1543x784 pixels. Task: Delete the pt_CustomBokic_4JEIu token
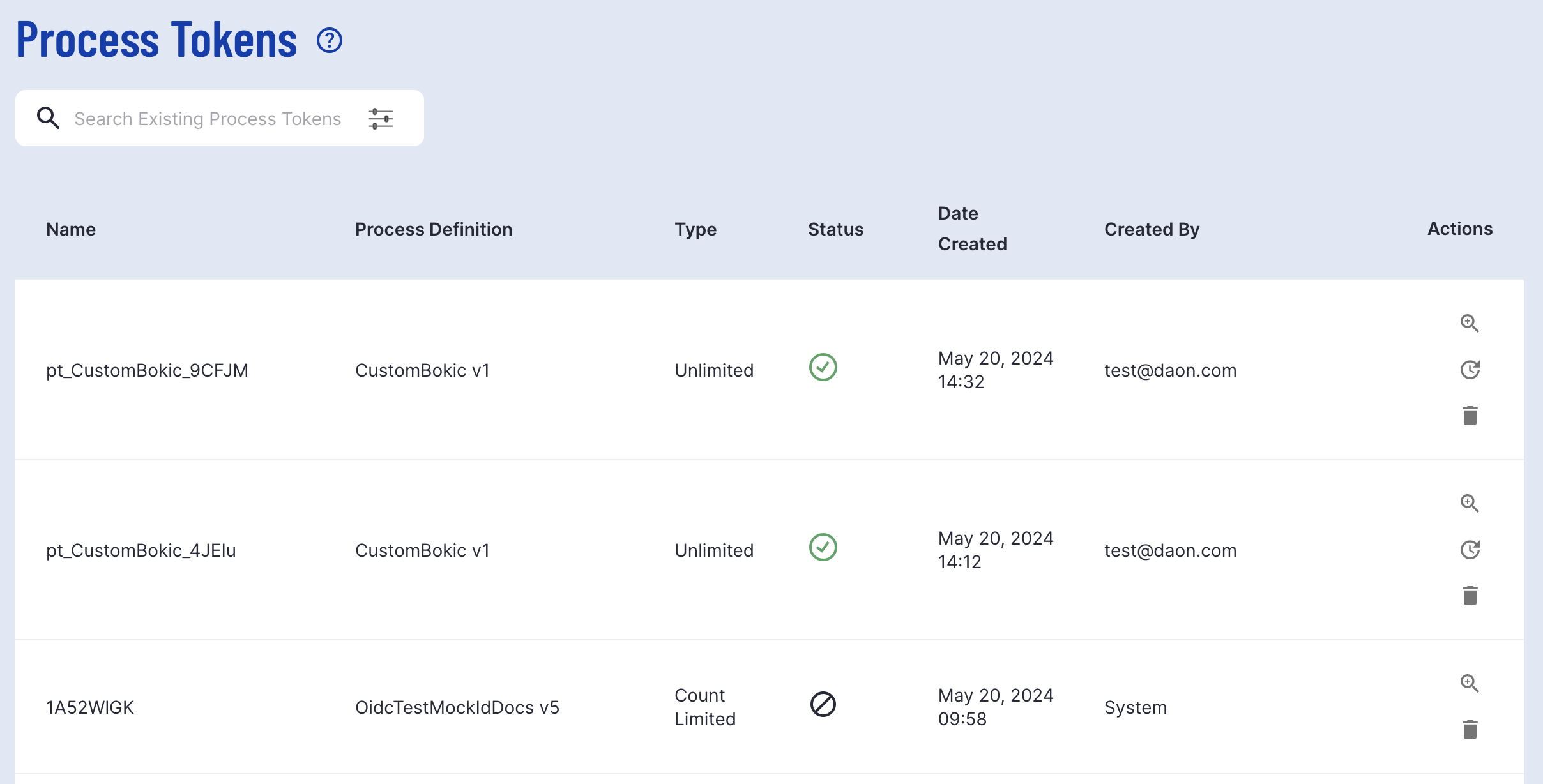(x=1470, y=596)
